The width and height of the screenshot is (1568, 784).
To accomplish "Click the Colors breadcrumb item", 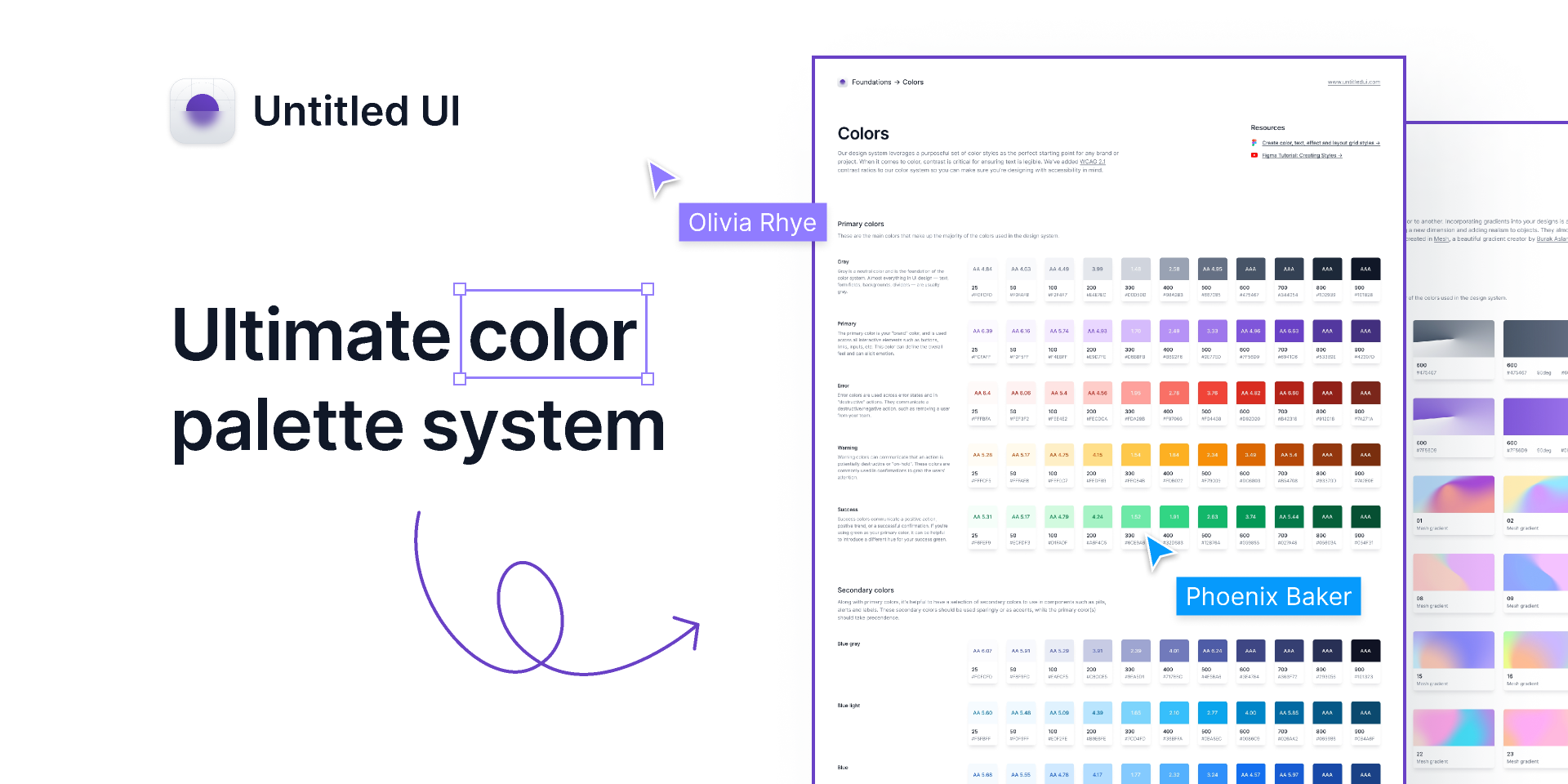I will [x=913, y=82].
